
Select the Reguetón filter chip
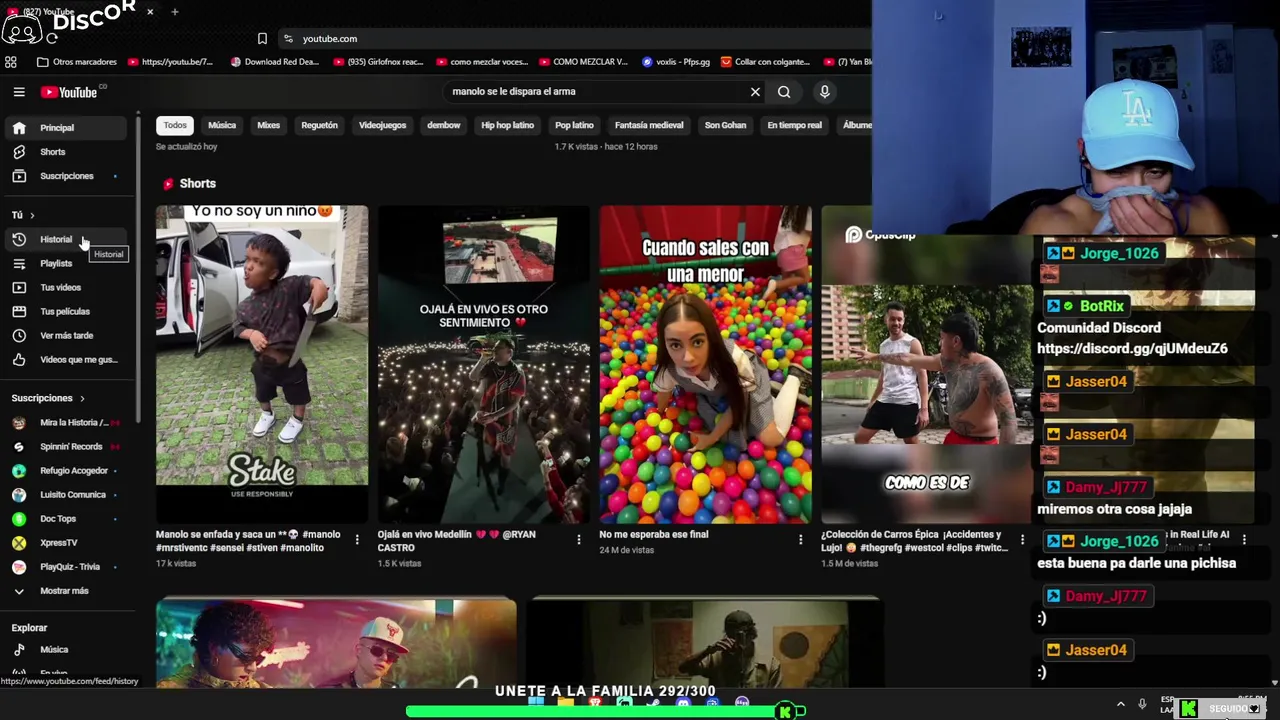tap(319, 125)
